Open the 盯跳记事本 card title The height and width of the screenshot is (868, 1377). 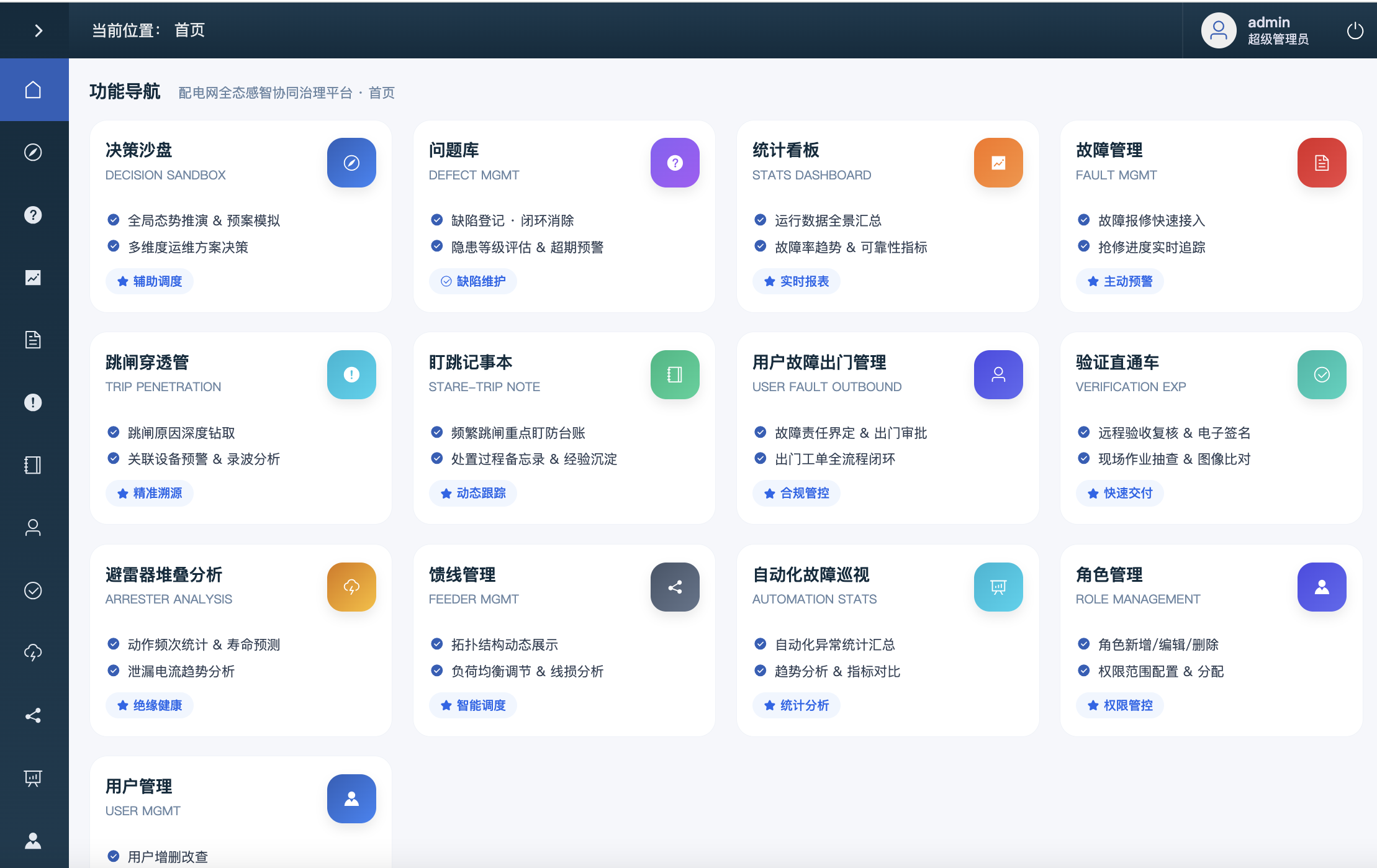[x=471, y=362]
